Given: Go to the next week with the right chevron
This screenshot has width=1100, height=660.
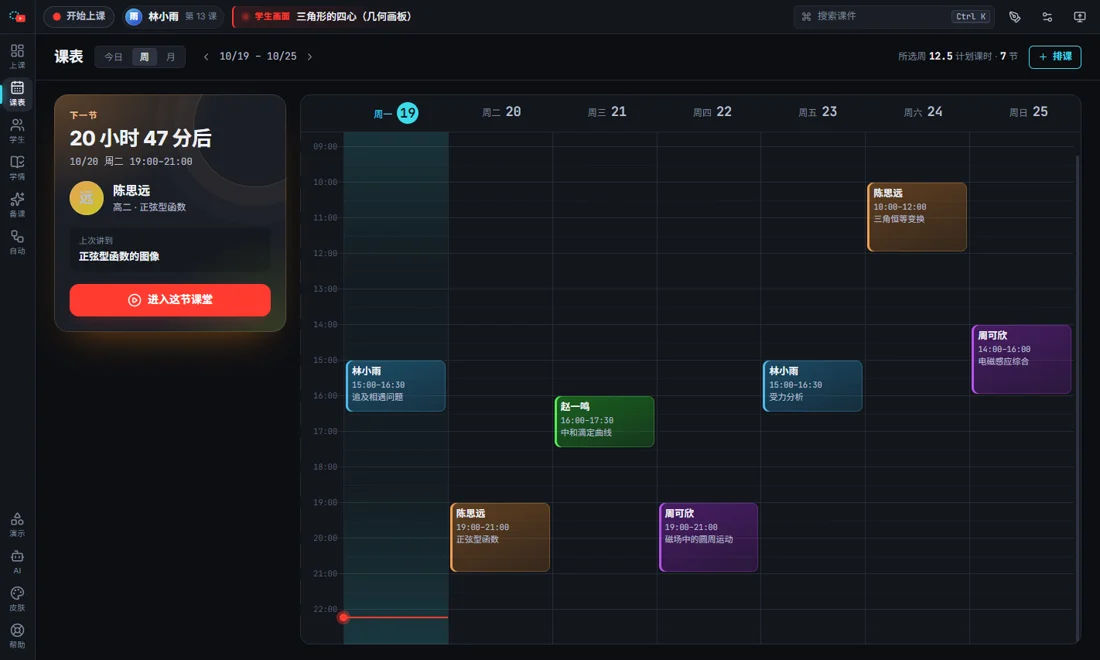Looking at the screenshot, I should tap(309, 57).
